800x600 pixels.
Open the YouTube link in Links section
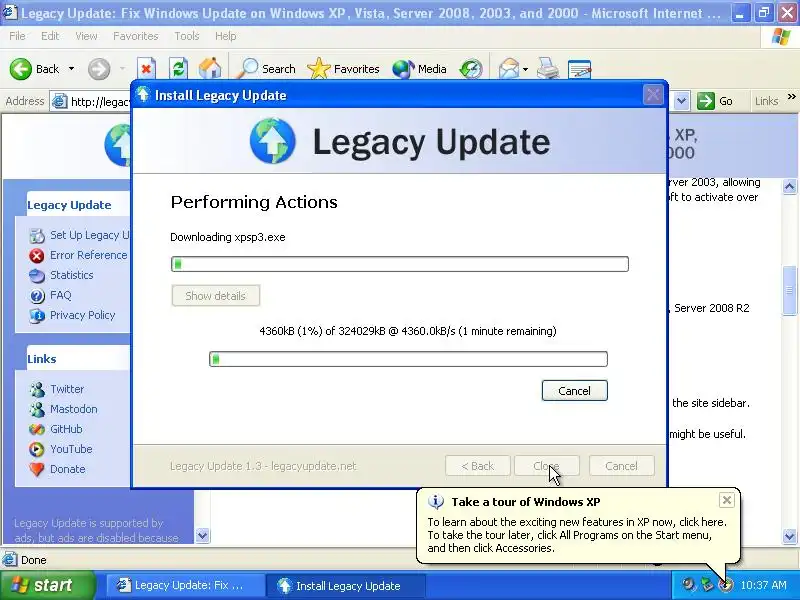click(x=71, y=449)
